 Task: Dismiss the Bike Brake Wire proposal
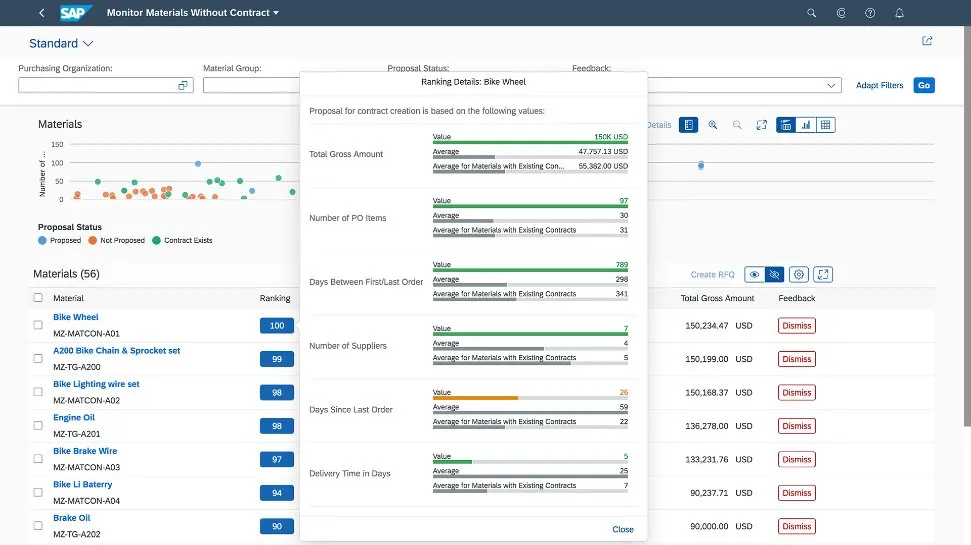[x=797, y=459]
